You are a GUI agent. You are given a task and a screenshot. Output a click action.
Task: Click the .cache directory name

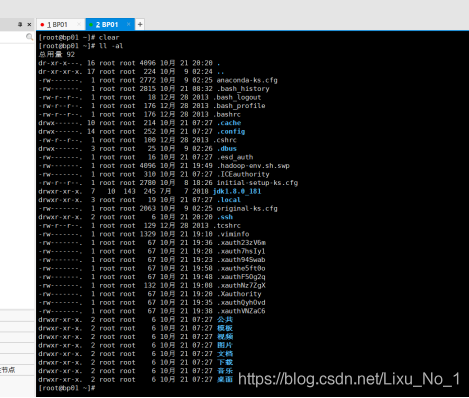tap(229, 123)
